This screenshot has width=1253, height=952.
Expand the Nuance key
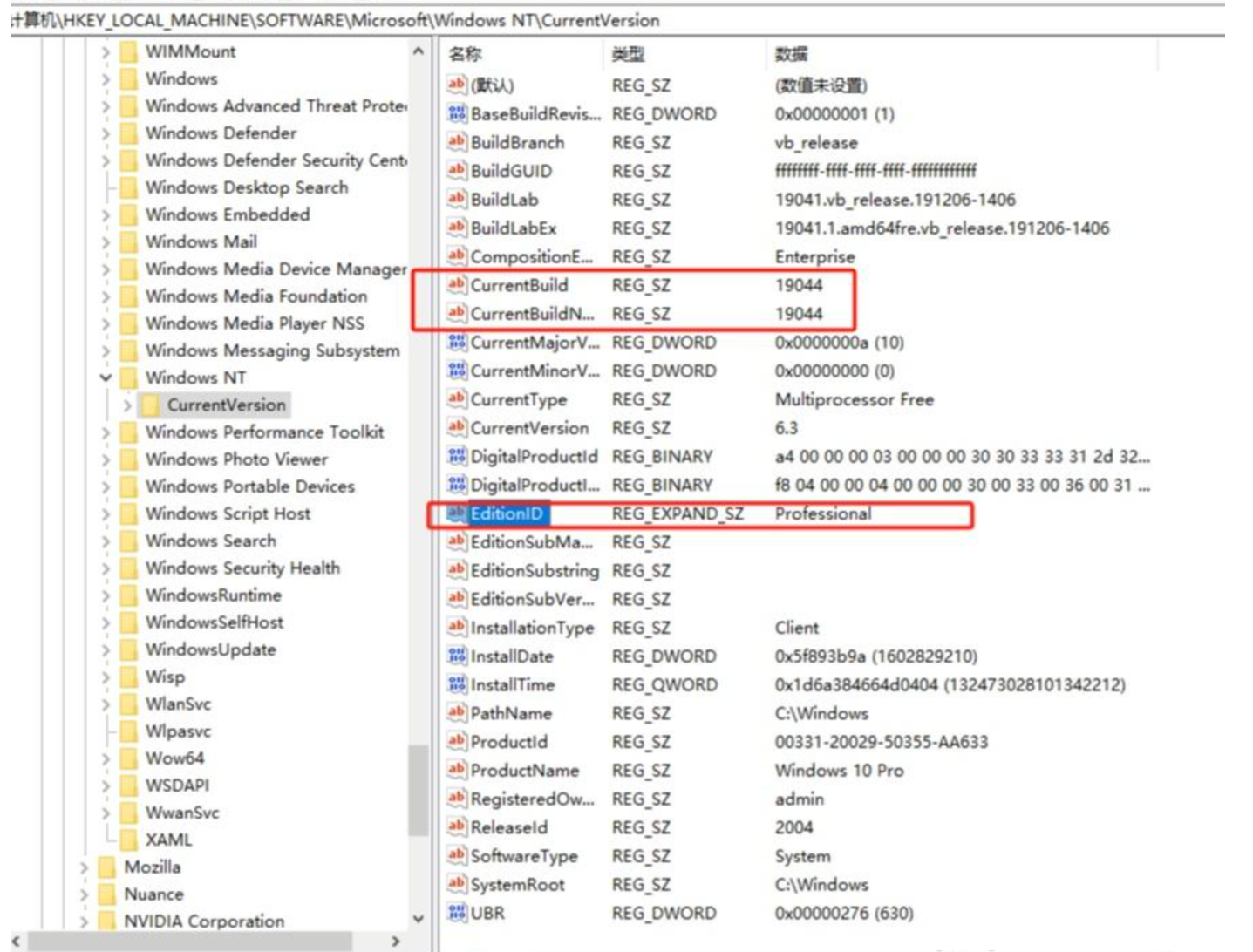point(85,894)
